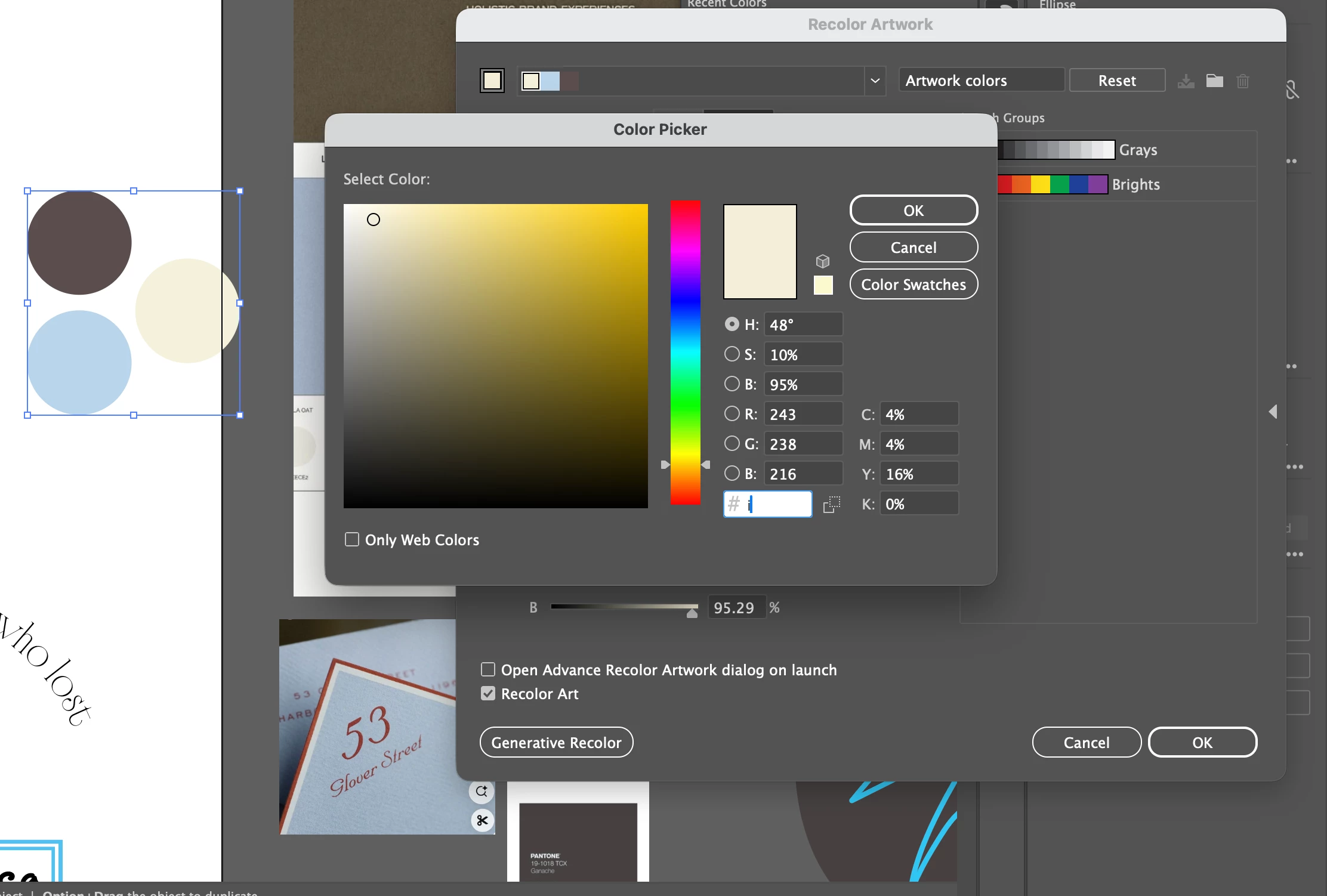Expand the color group dropdown chevron

coord(875,81)
